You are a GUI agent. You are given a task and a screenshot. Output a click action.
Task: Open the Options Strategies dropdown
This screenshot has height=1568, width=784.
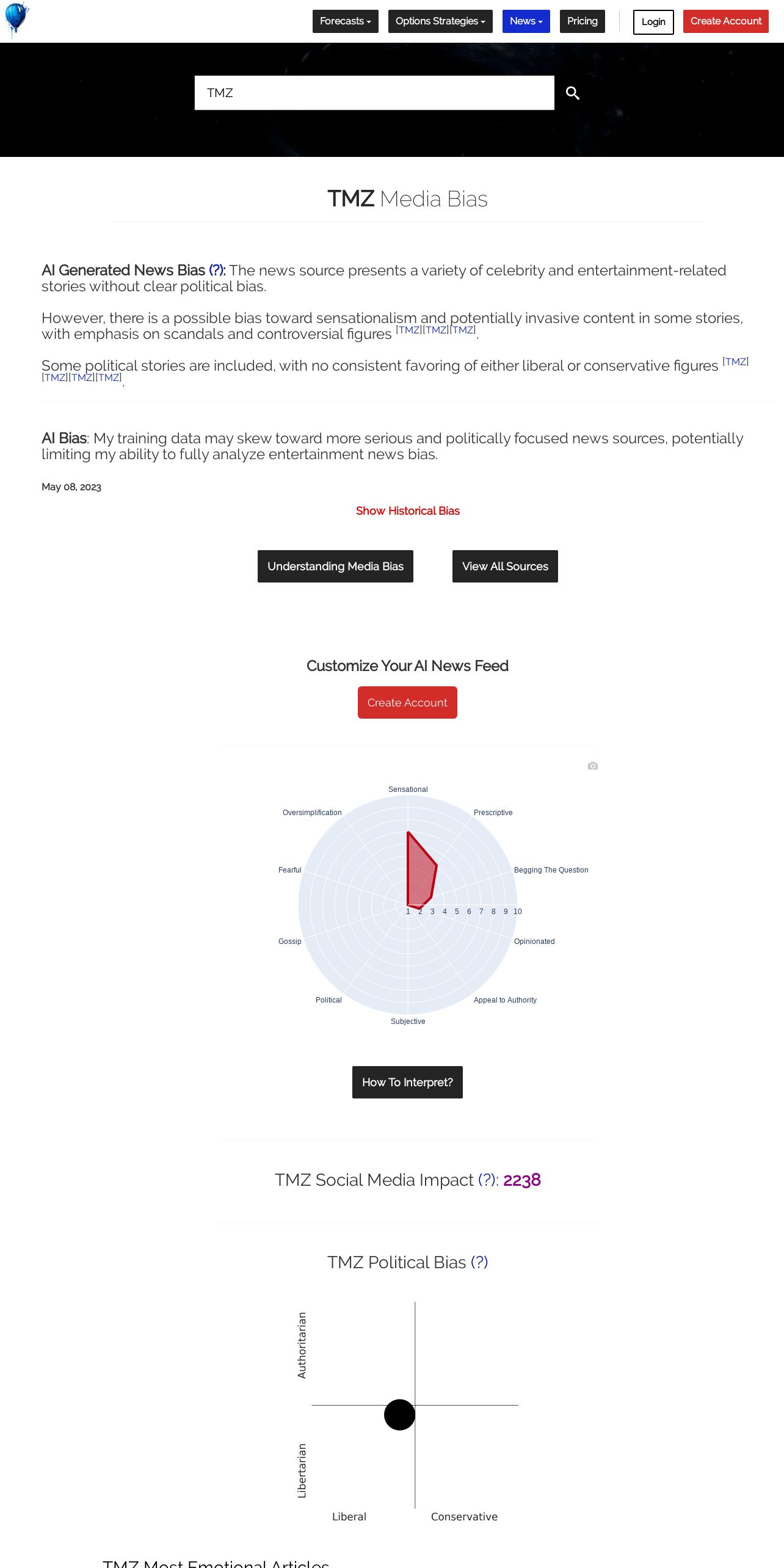pyautogui.click(x=440, y=21)
